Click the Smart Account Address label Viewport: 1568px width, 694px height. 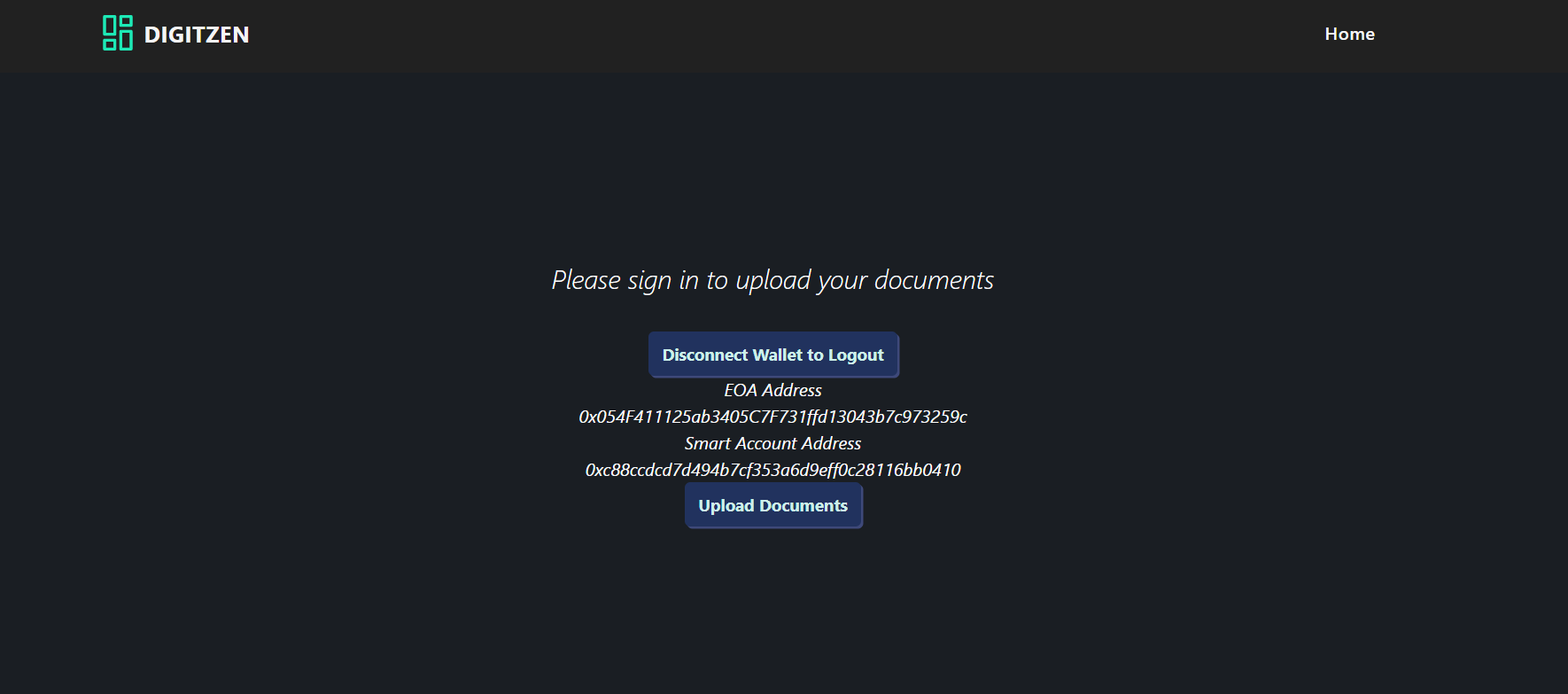click(x=773, y=443)
